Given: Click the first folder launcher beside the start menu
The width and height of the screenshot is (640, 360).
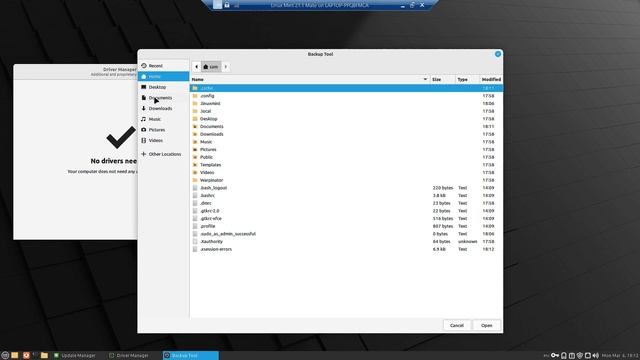Looking at the screenshot, I should [x=15, y=356].
